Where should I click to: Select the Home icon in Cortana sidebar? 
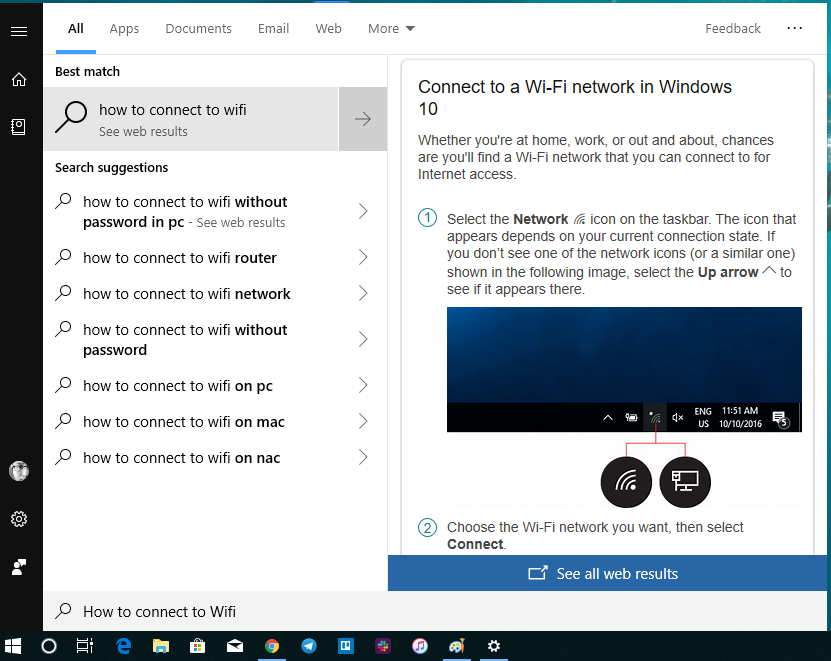click(17, 78)
